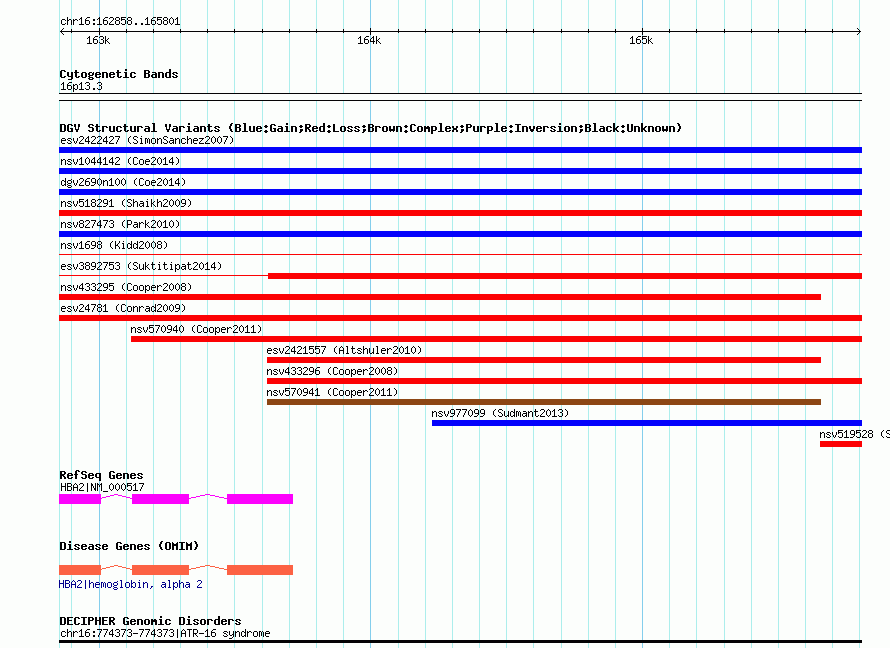Open the nsv433295 (Cooper2008) loss bar

coord(440,297)
